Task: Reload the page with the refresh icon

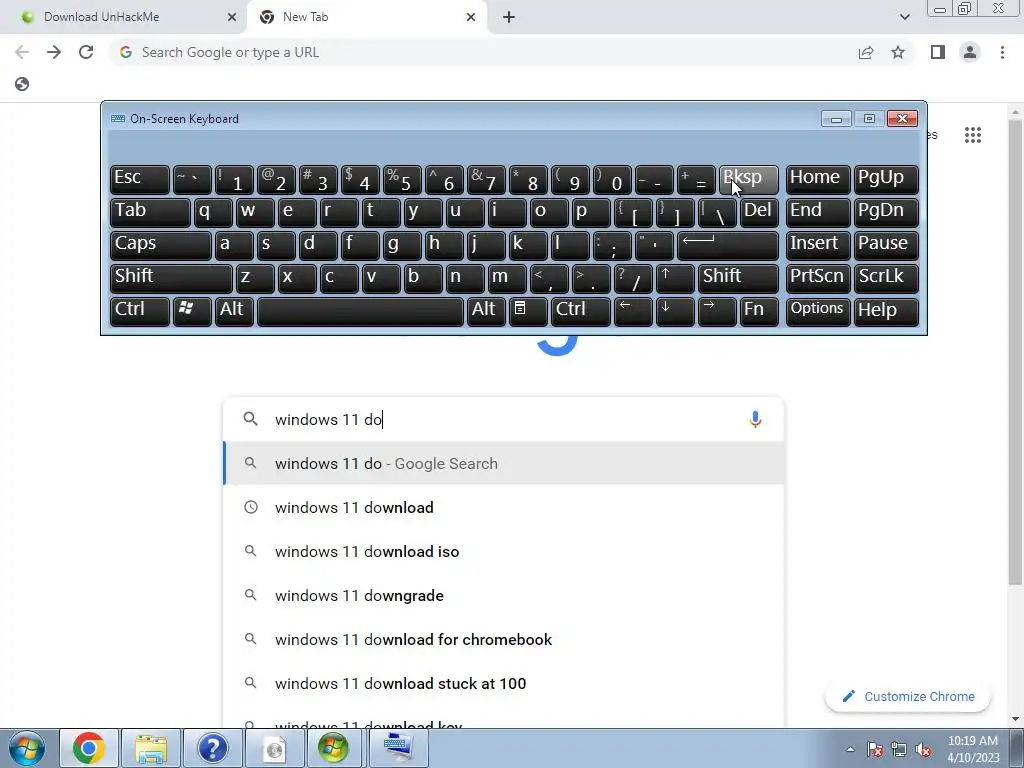Action: click(86, 52)
